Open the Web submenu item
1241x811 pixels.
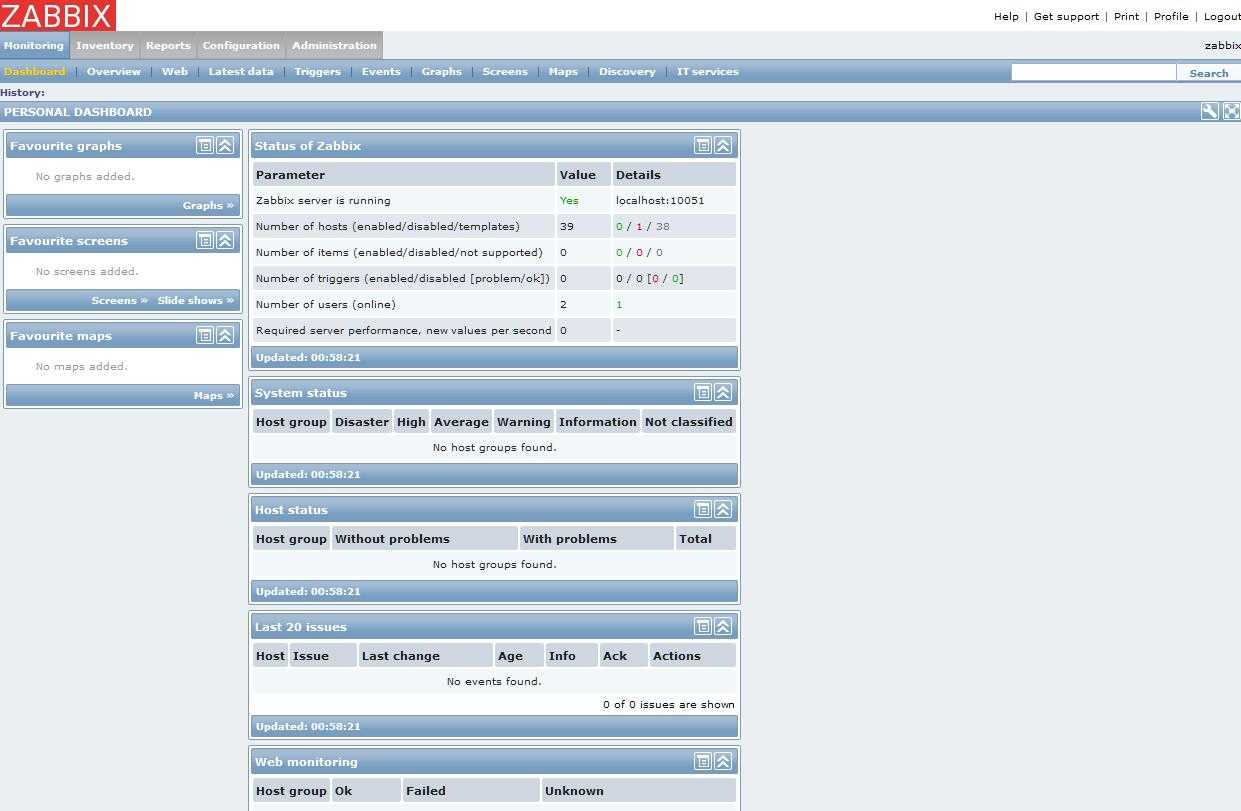click(x=175, y=71)
